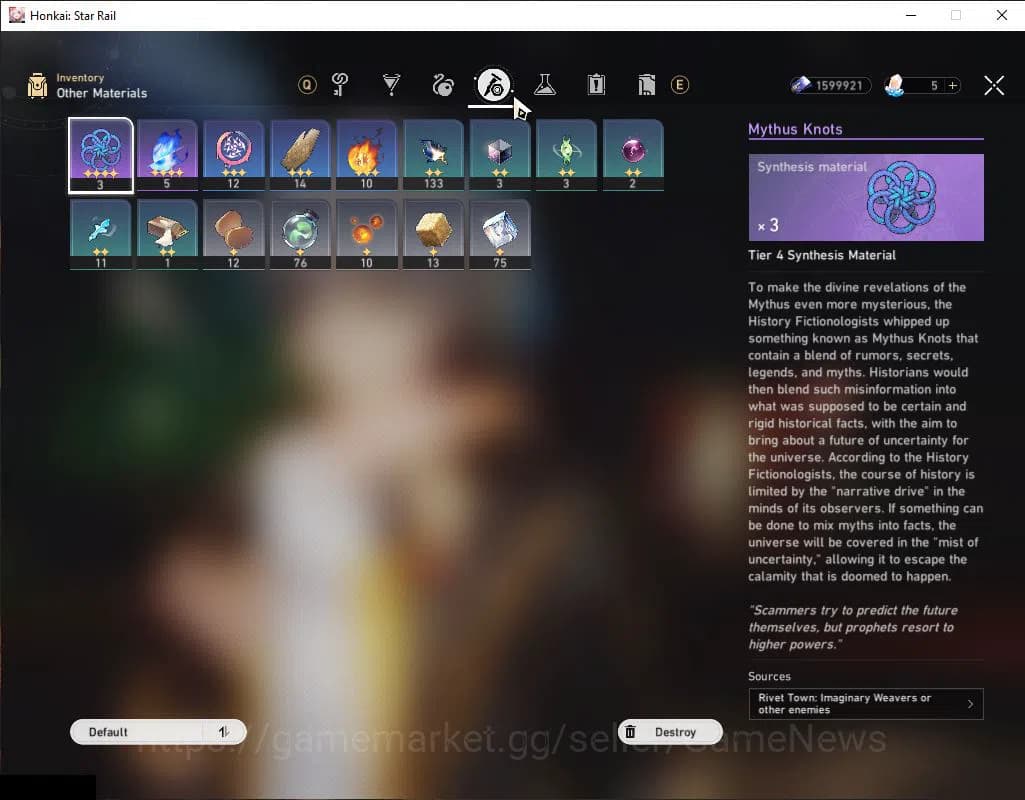Open the clipboard mission items tab
Image resolution: width=1025 pixels, height=800 pixels.
tap(596, 84)
